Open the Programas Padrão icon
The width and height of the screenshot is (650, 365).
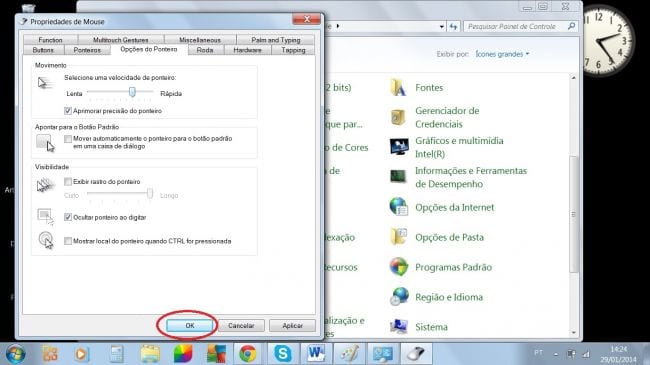point(399,267)
